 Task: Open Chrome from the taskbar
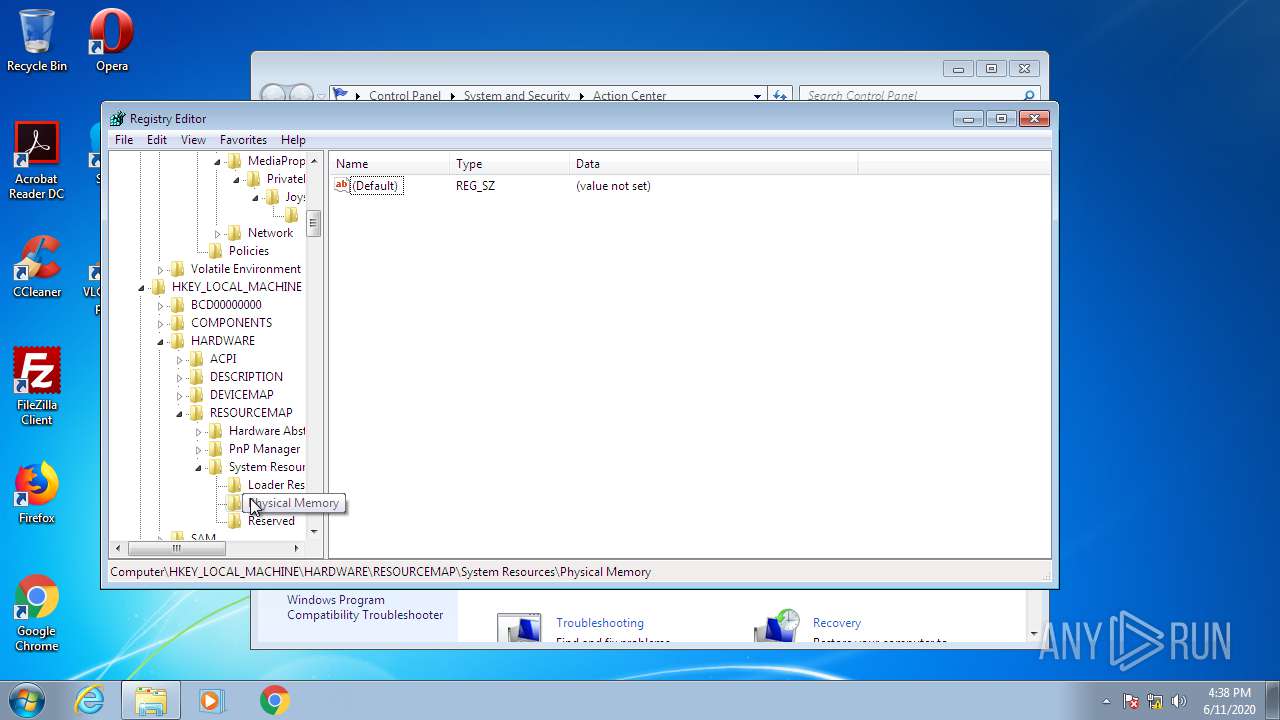pos(274,700)
